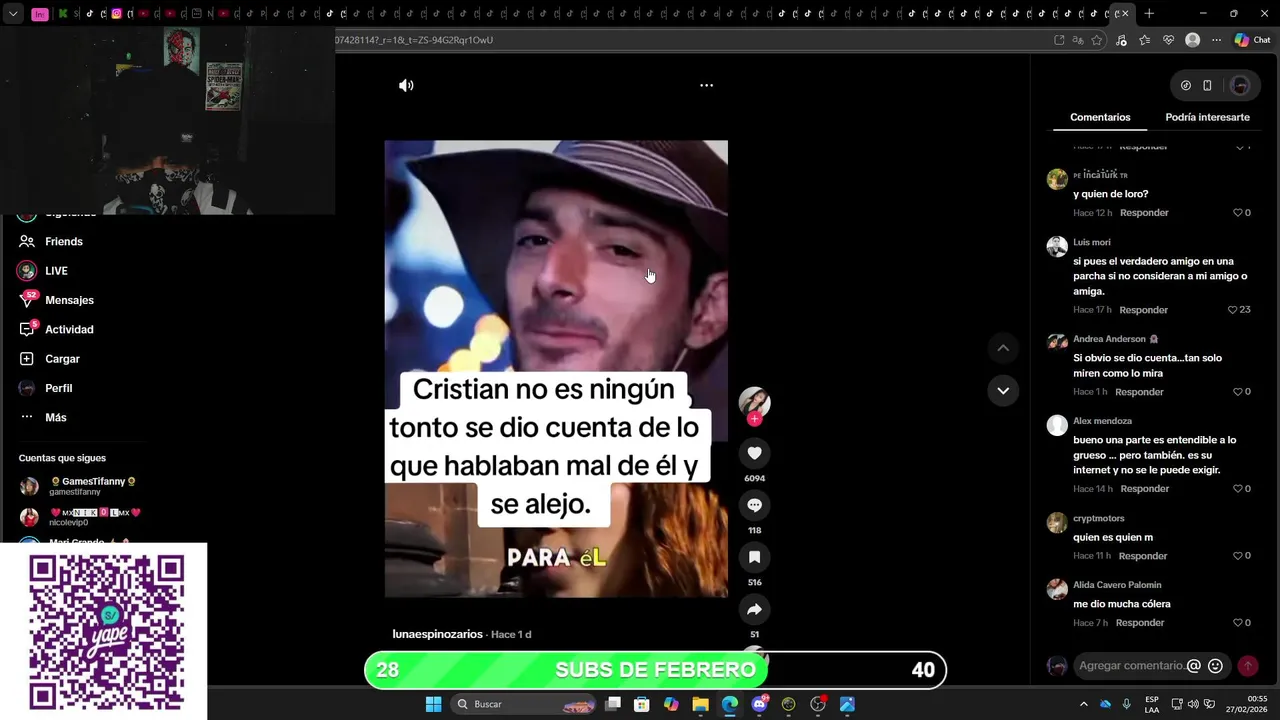
Task: Expand the Más options in the sidebar
Action: 55,417
